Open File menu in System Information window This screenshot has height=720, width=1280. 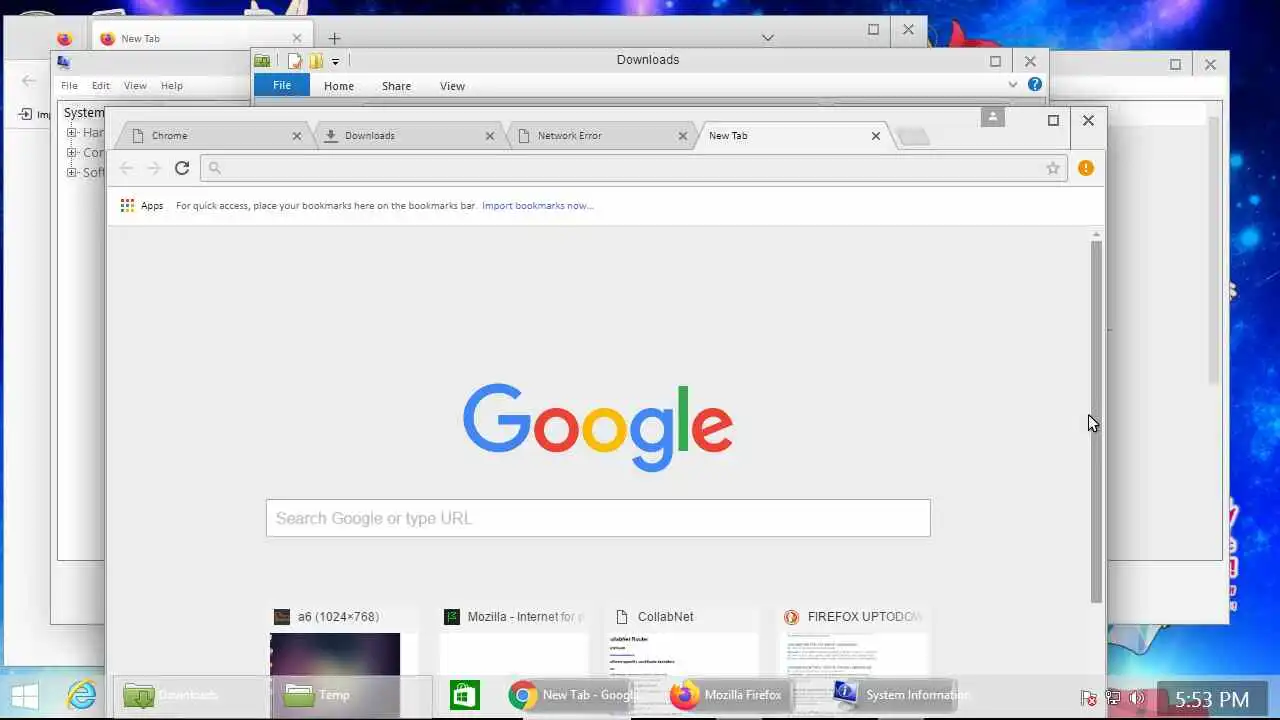(x=69, y=86)
